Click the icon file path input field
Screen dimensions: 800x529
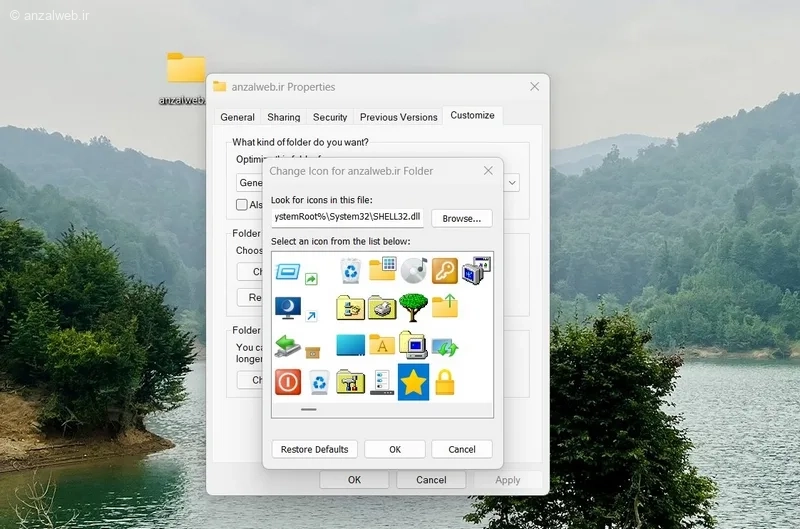pyautogui.click(x=347, y=217)
